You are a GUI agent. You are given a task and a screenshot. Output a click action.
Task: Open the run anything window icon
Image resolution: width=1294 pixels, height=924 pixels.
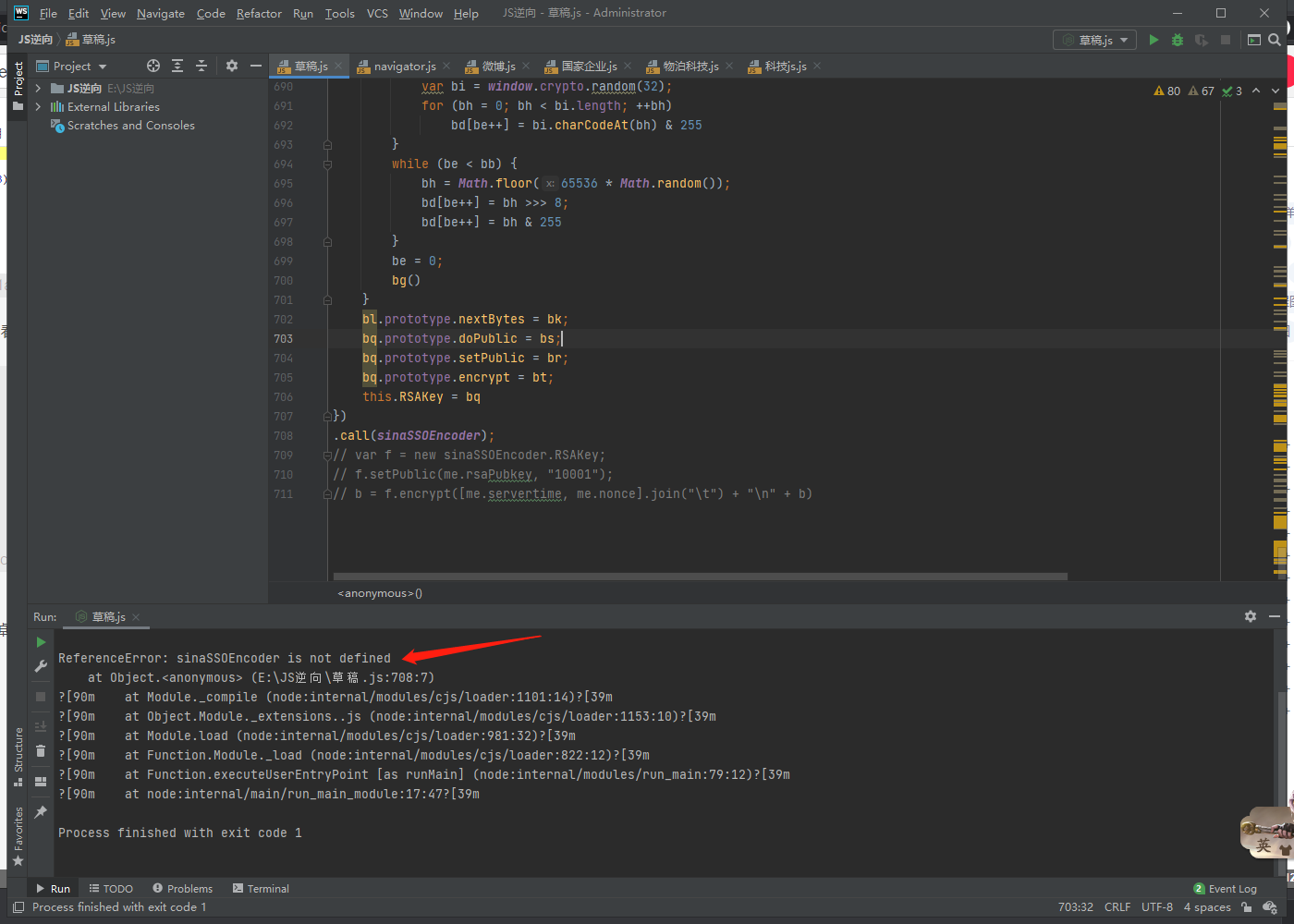(1254, 40)
